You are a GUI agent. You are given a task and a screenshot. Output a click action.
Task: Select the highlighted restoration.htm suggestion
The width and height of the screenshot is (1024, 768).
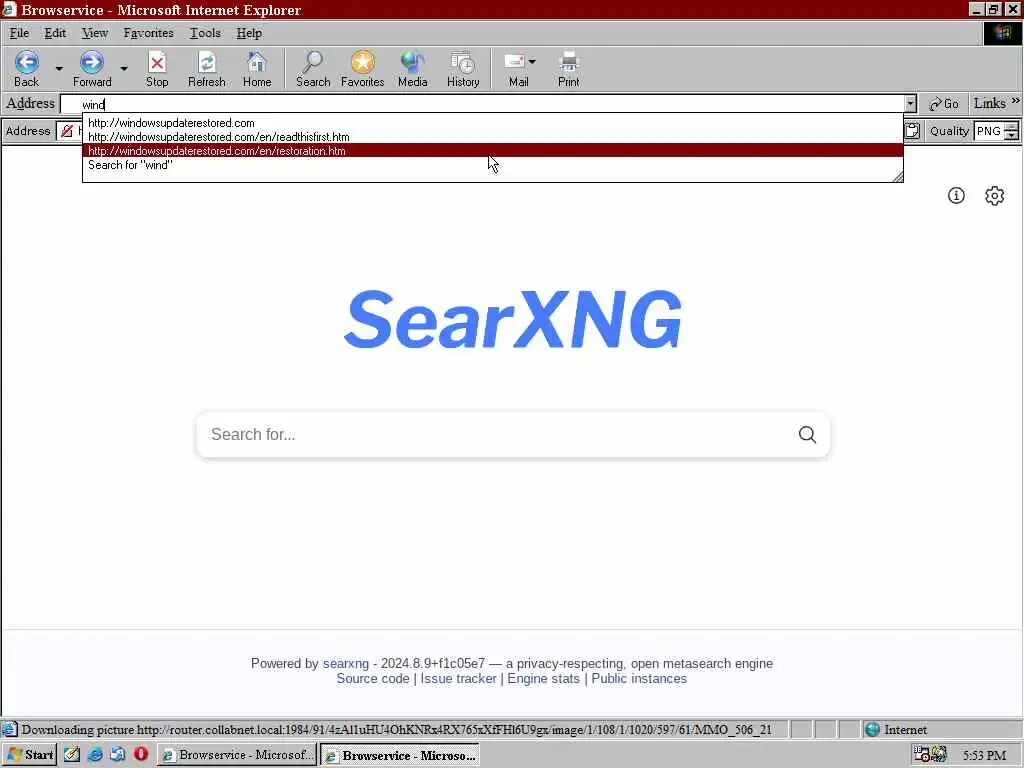[493, 150]
